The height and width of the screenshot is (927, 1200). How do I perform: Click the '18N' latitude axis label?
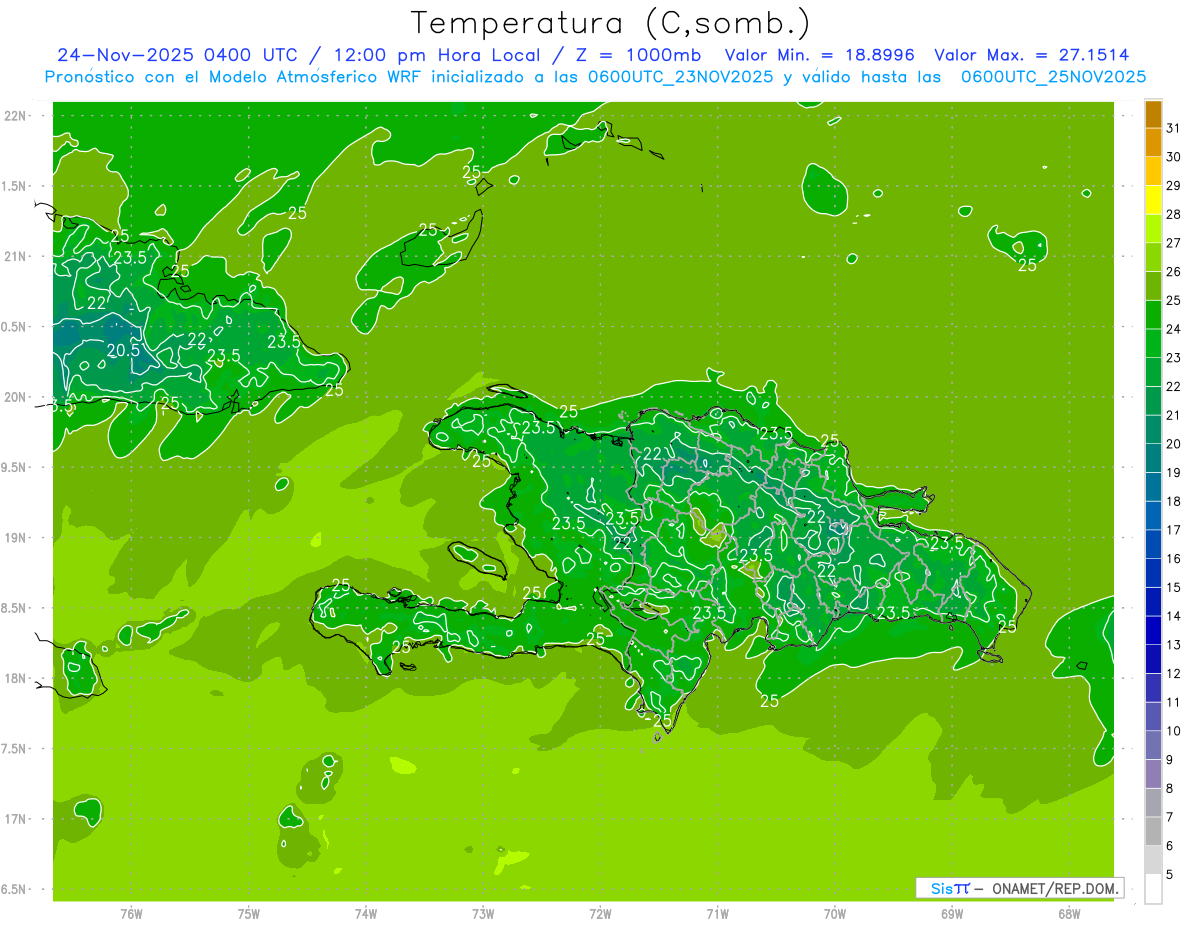tap(15, 678)
